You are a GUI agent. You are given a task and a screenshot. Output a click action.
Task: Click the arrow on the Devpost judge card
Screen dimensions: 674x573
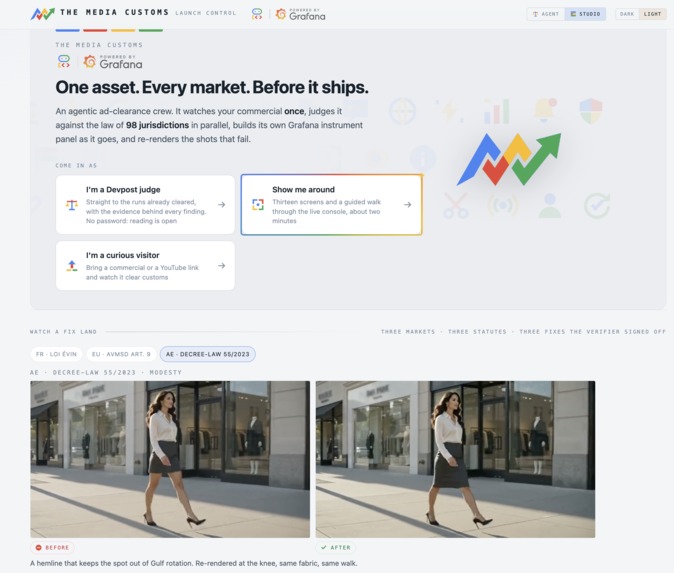(221, 205)
